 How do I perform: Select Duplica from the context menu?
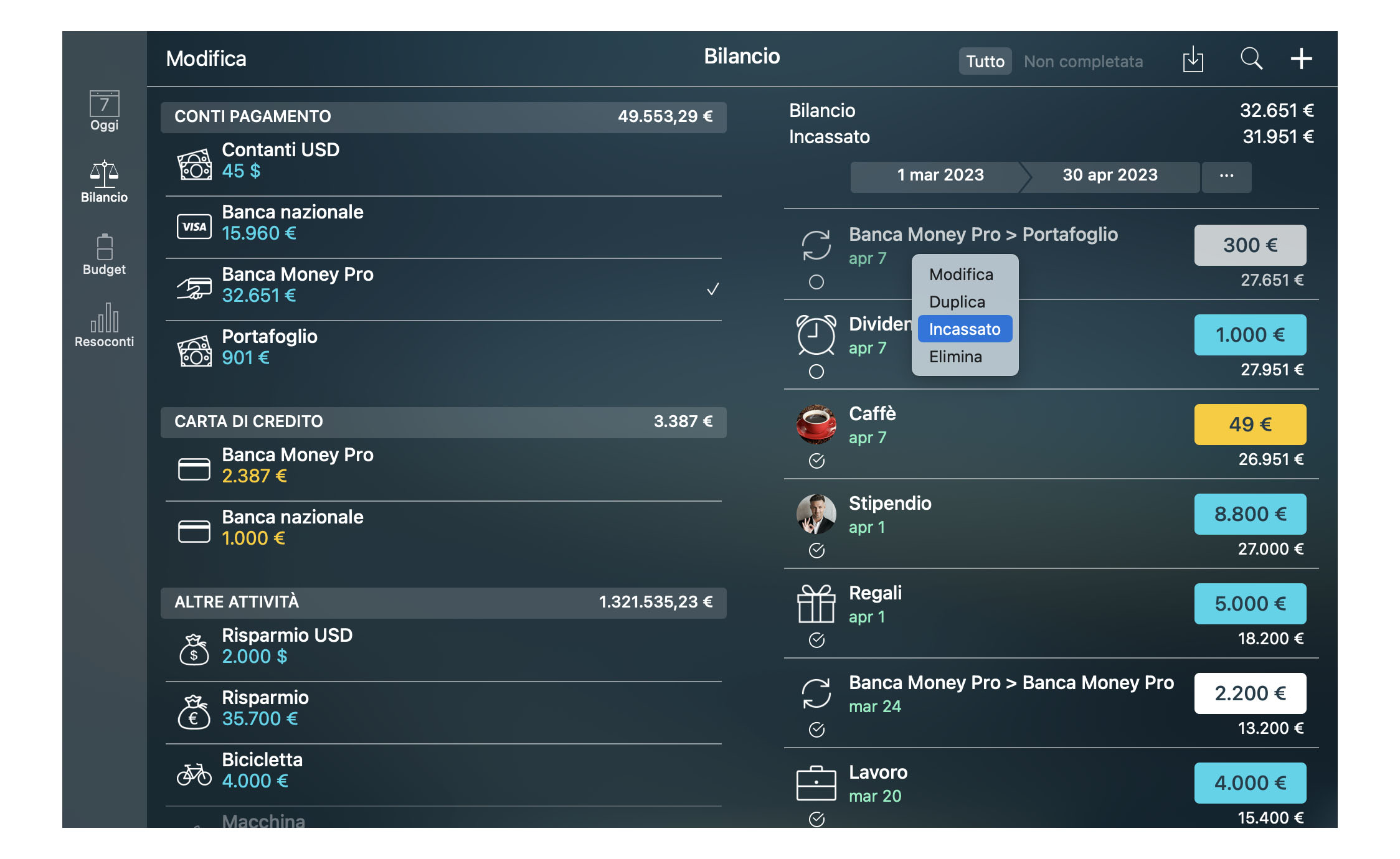[x=957, y=301]
